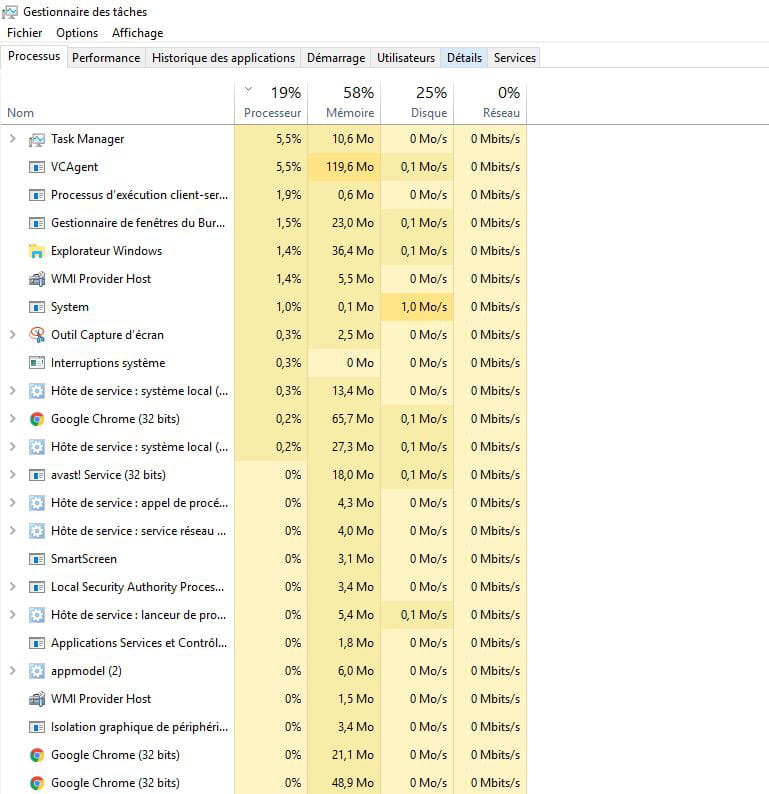Click the SmartScreen process icon

click(x=37, y=559)
